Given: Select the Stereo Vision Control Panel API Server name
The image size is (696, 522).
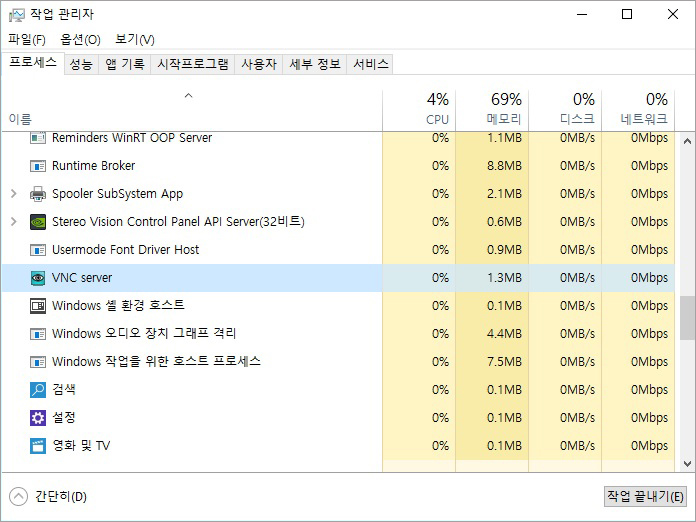Looking at the screenshot, I should tap(178, 221).
